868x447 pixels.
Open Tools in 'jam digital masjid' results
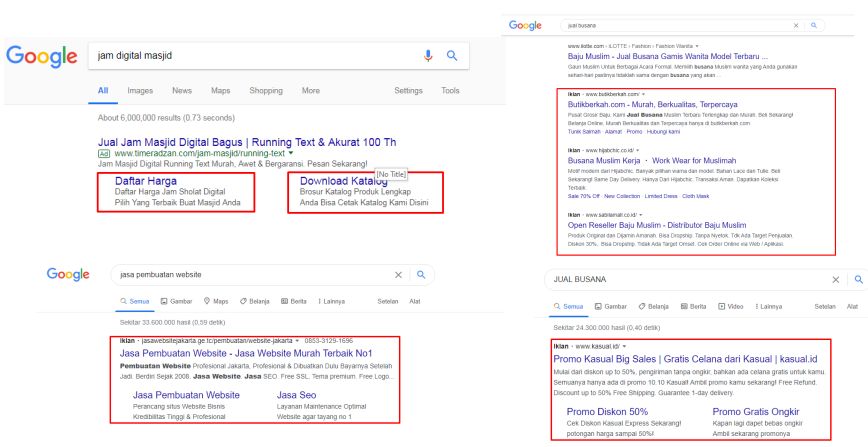[x=450, y=90]
